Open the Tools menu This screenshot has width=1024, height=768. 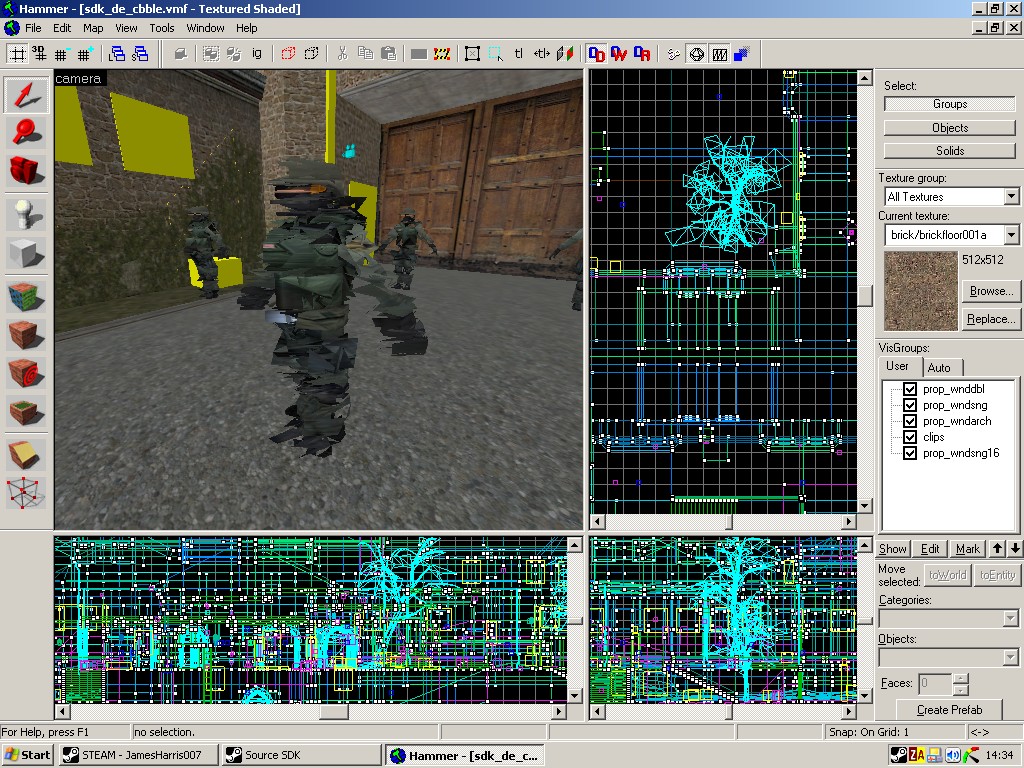[161, 28]
